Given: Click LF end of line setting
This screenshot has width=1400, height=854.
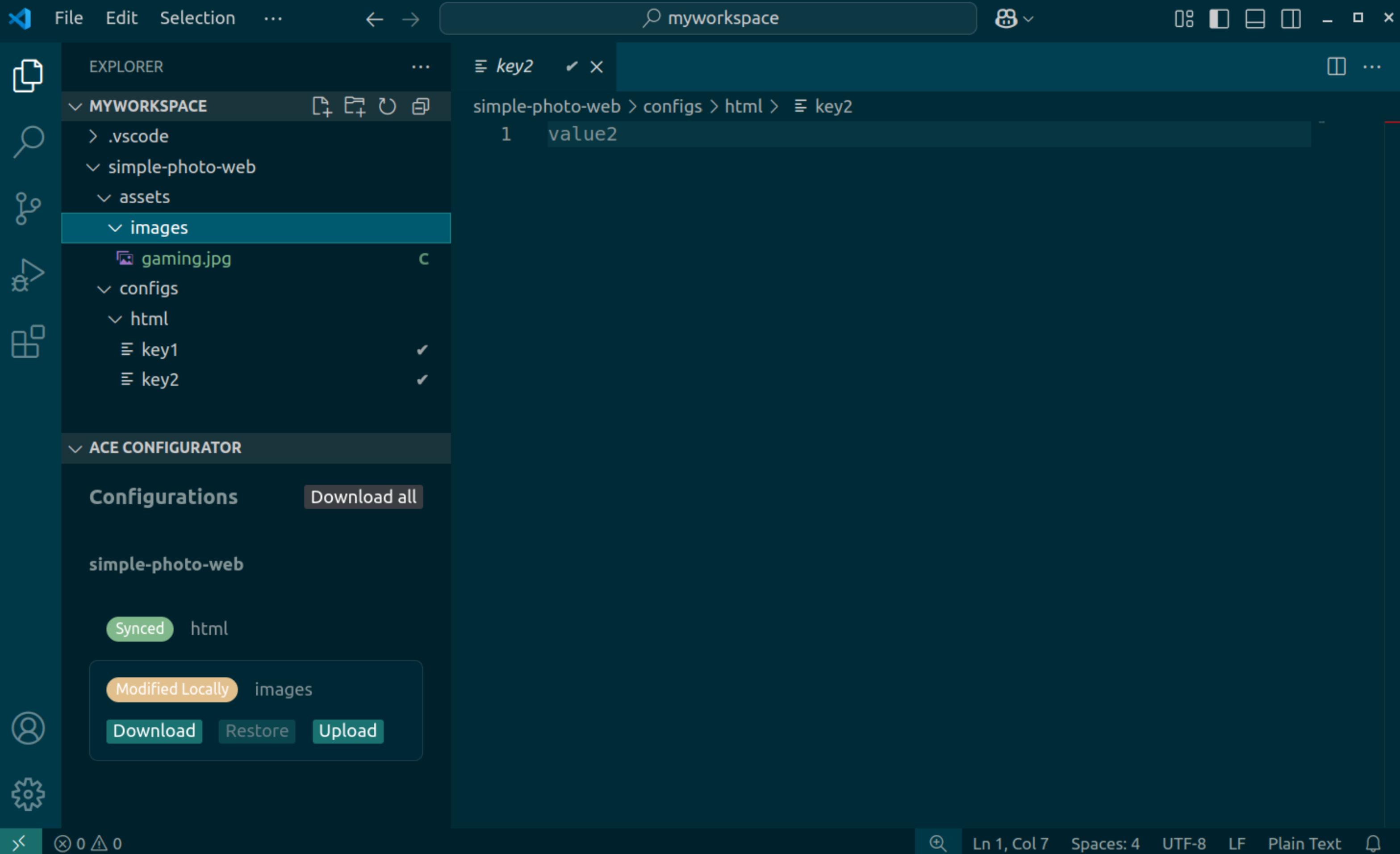Looking at the screenshot, I should tap(1237, 843).
